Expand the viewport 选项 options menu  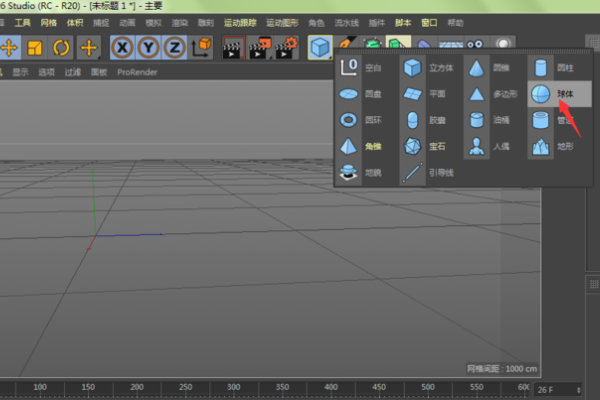(x=46, y=72)
